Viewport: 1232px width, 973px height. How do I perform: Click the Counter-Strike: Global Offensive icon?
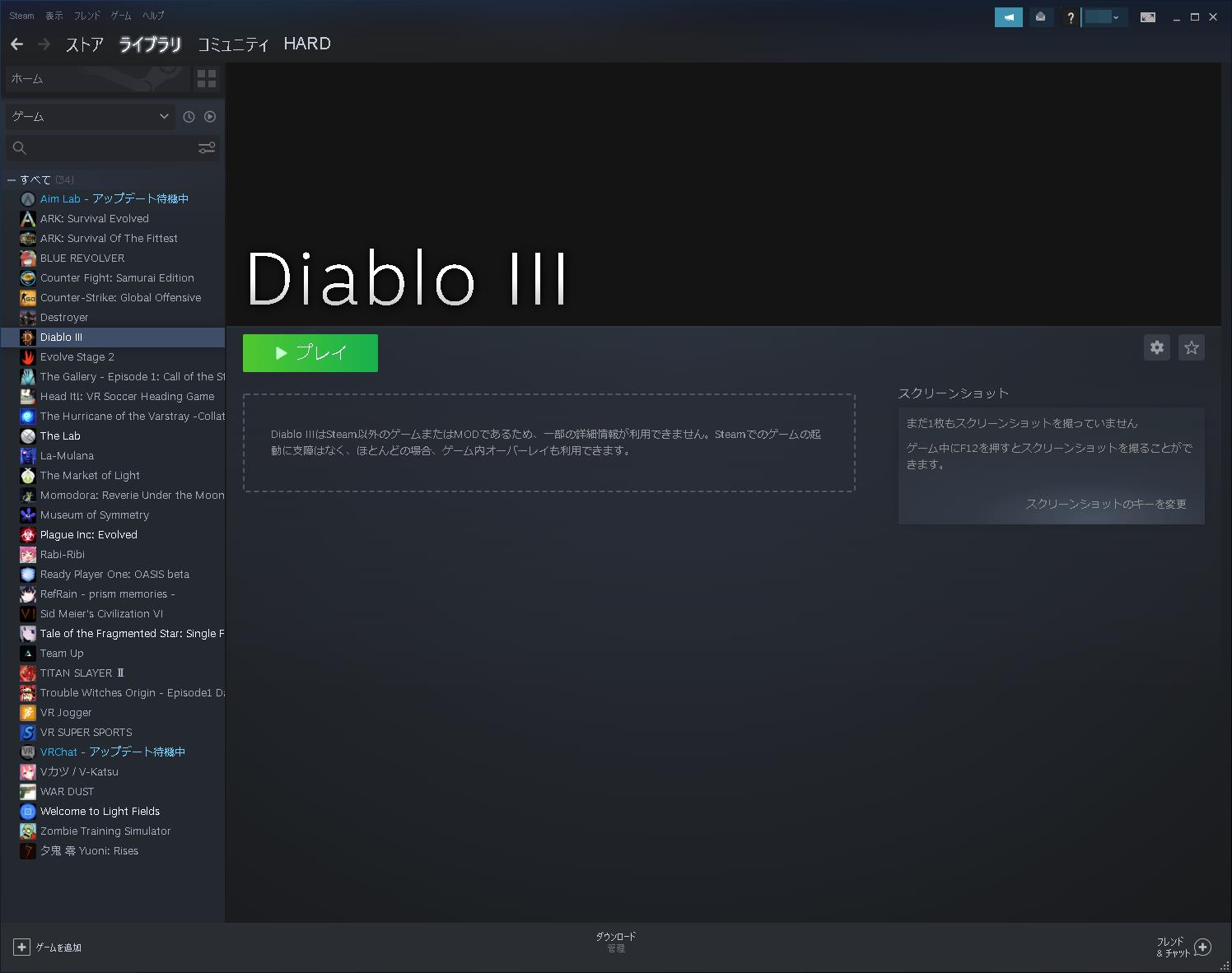pyautogui.click(x=28, y=298)
